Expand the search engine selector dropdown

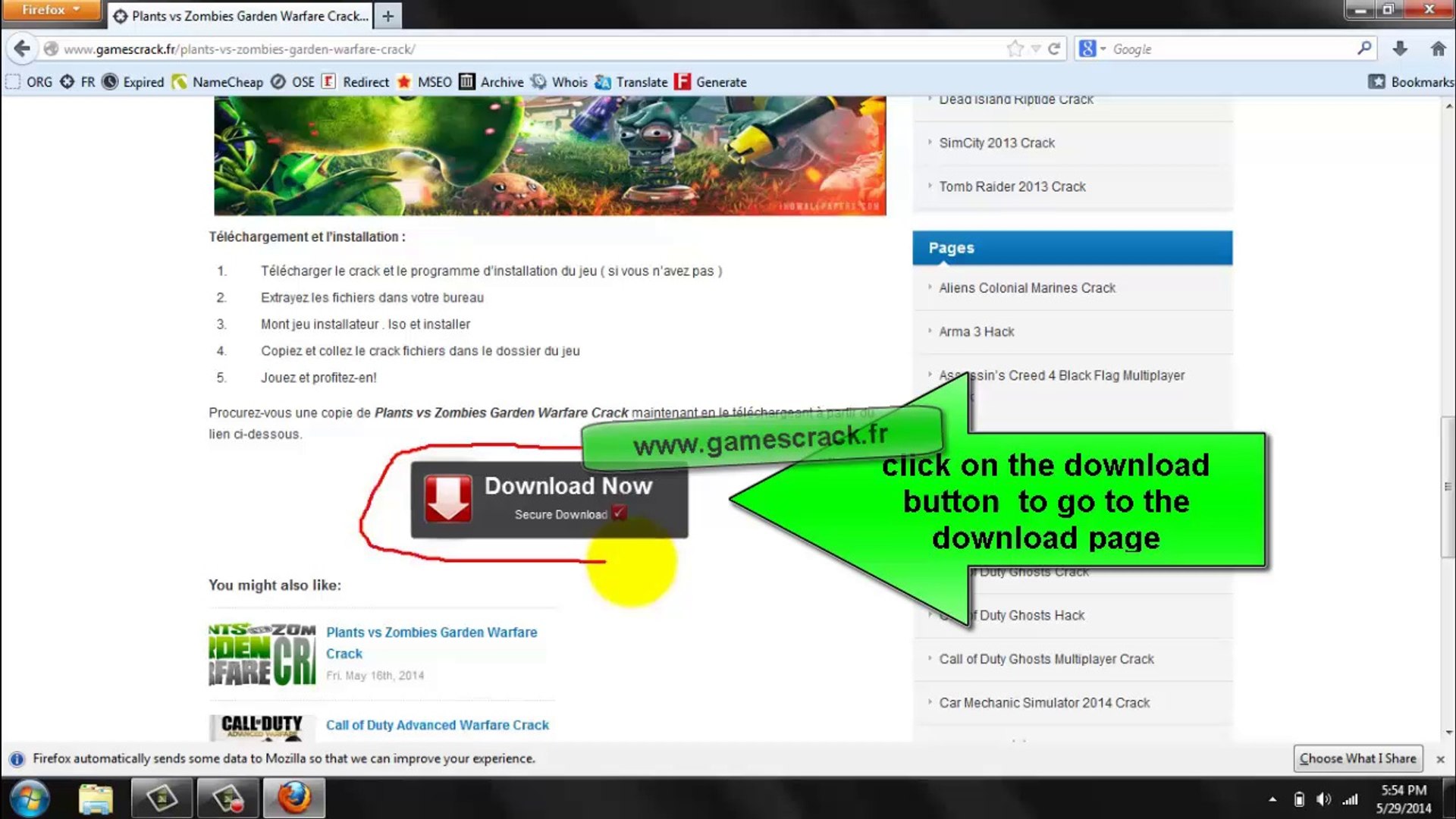coord(1093,49)
